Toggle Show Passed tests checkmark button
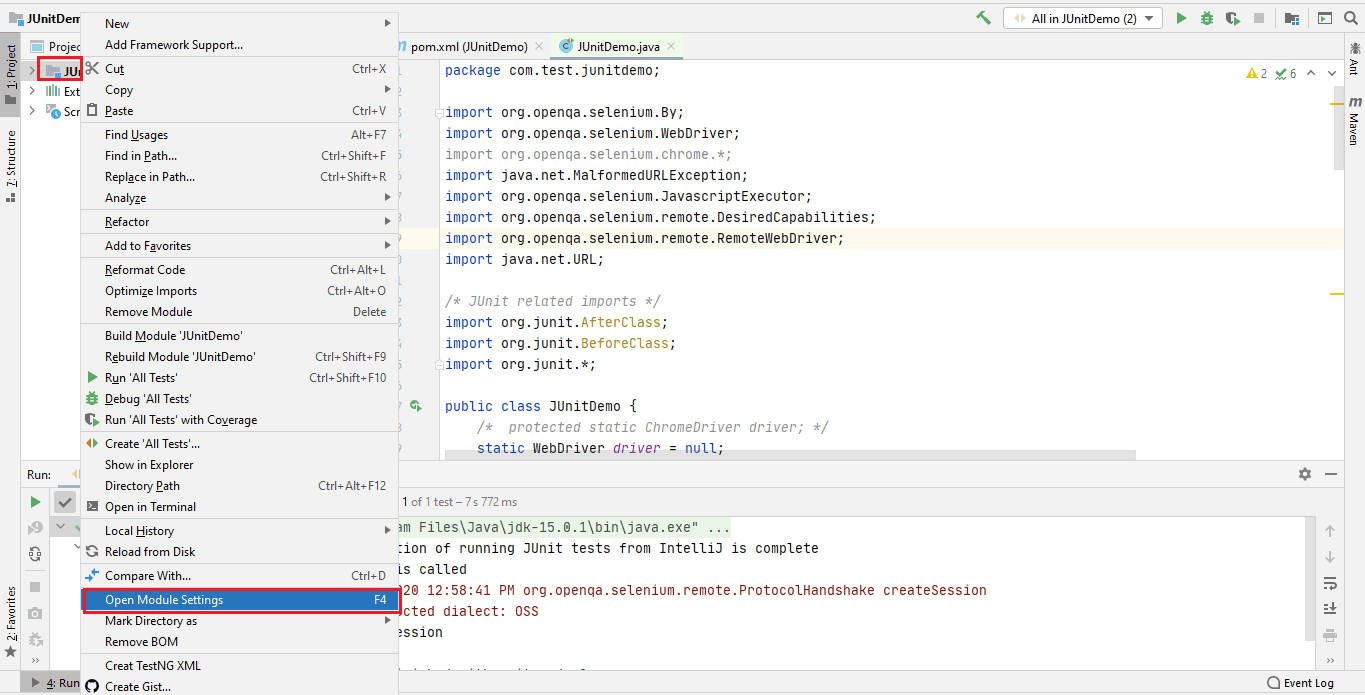 65,502
